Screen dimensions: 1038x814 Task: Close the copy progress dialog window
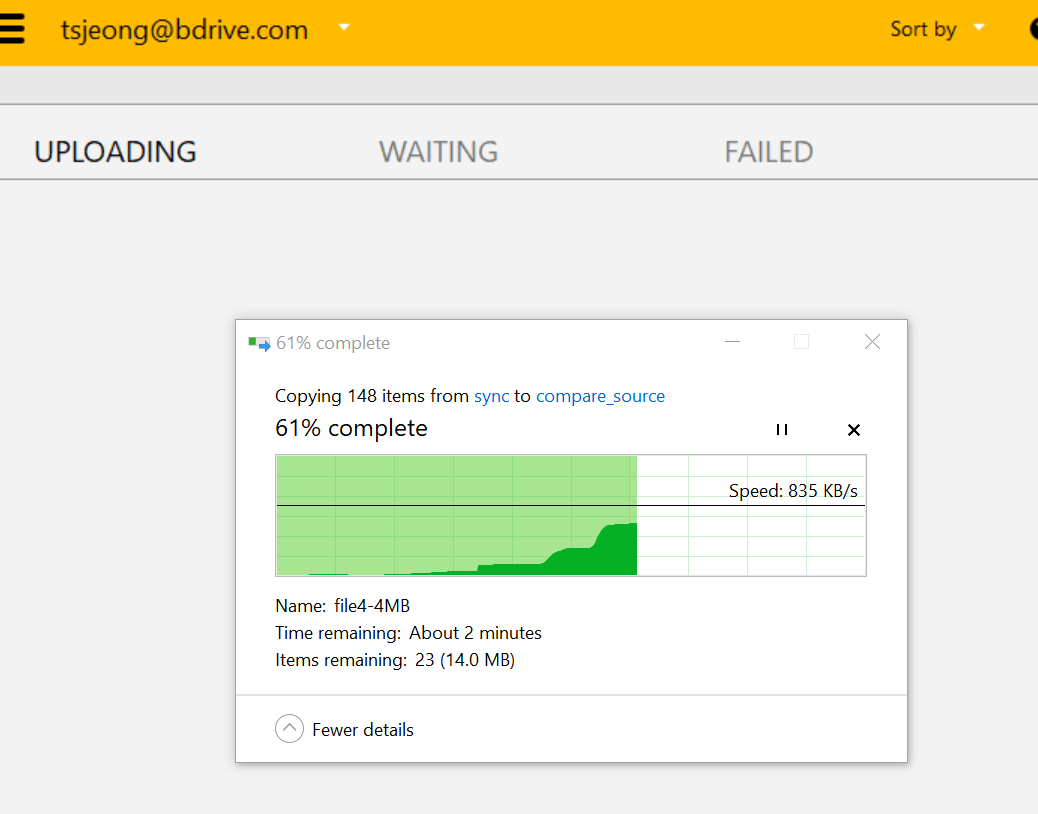click(872, 342)
